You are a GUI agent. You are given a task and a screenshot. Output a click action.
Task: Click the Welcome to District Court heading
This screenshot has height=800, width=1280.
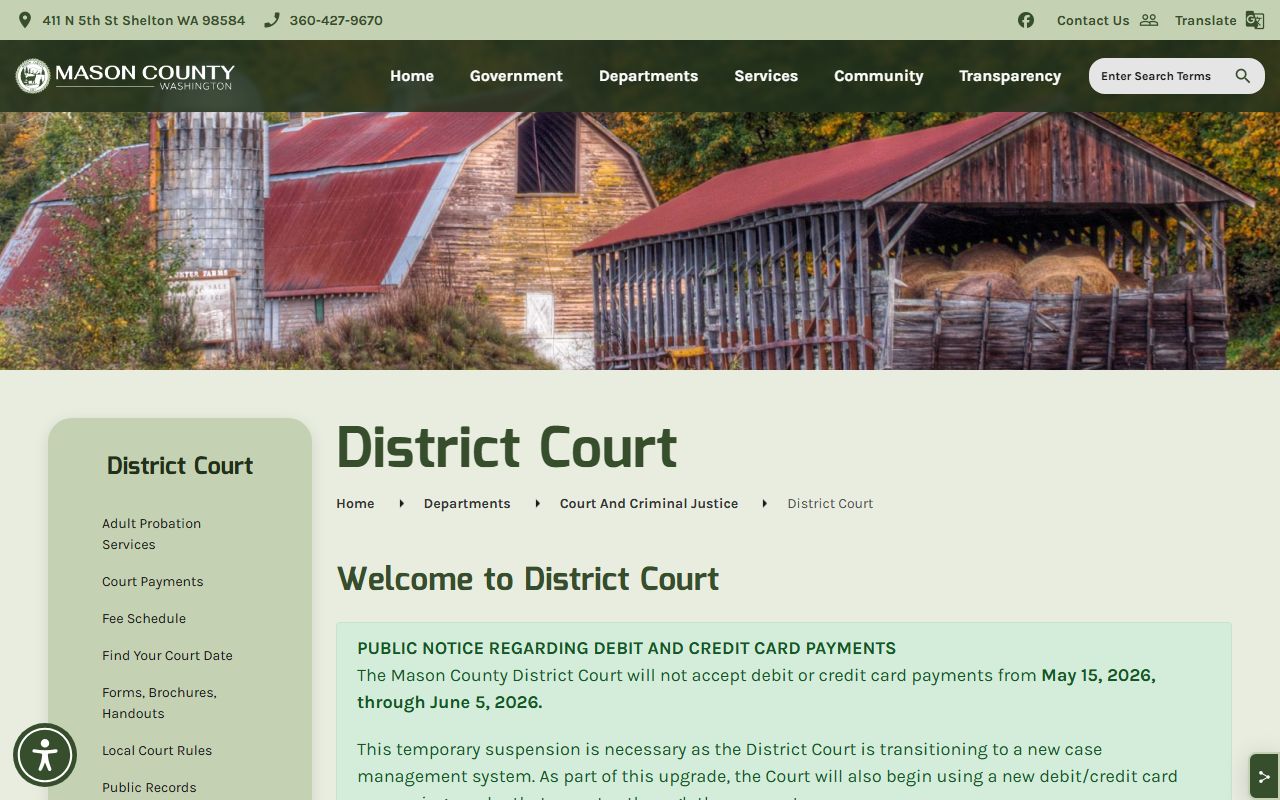point(528,578)
